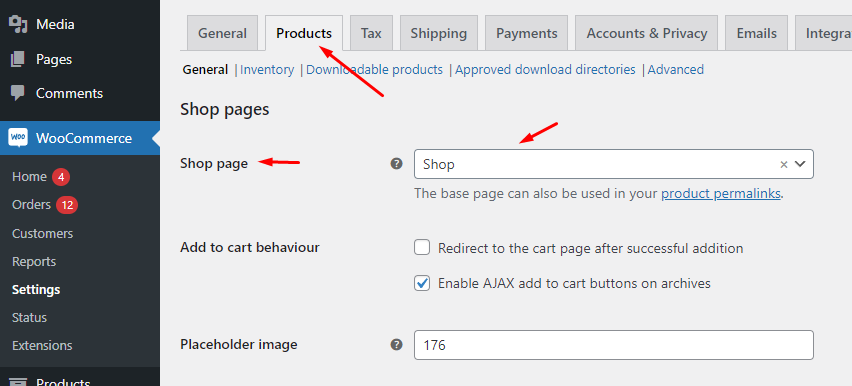Go to the Inventory sub-section link

pos(267,70)
